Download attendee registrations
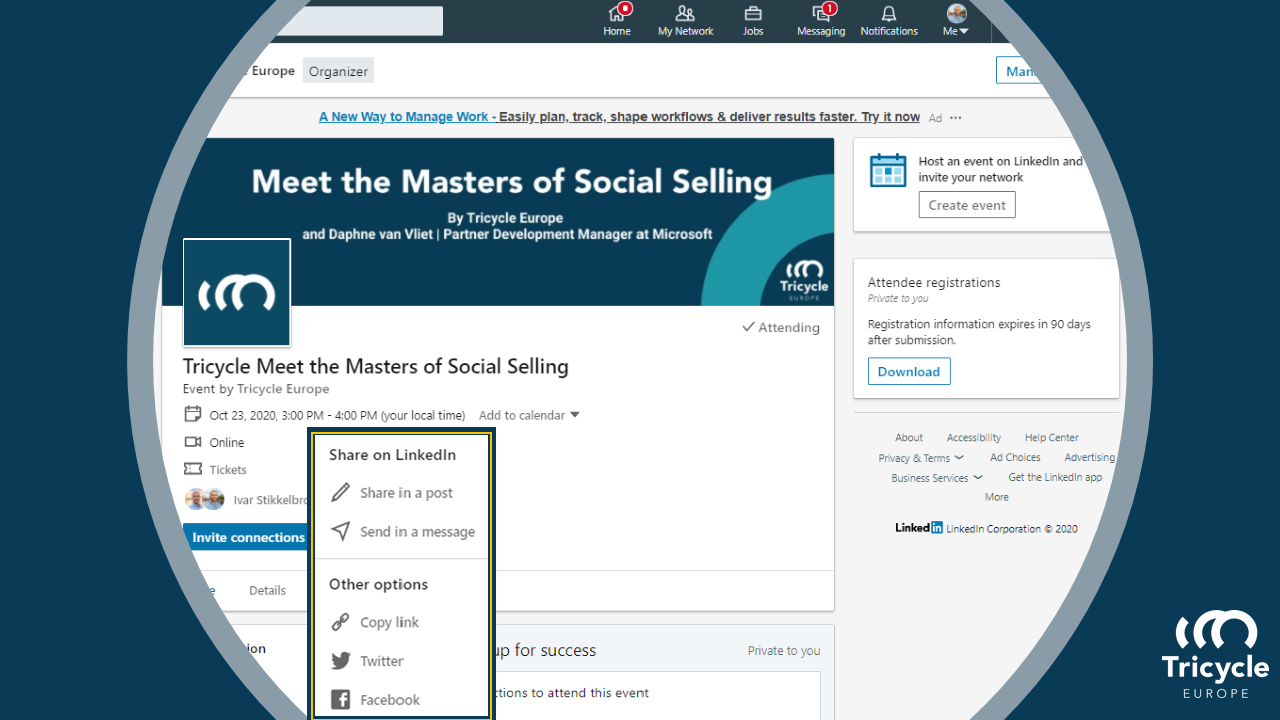Screen dimensions: 1280x720 pyautogui.click(x=909, y=372)
